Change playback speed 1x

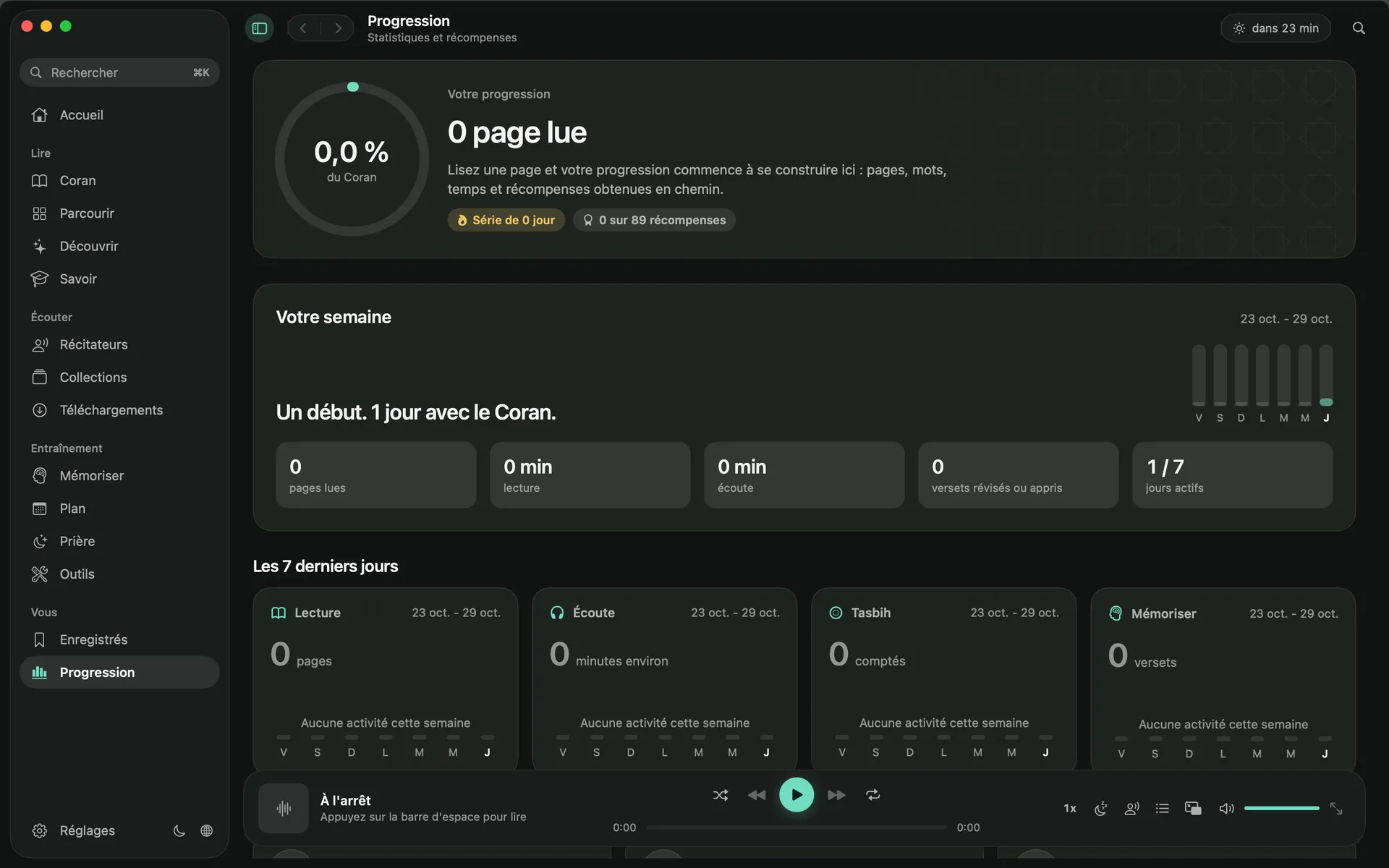(1070, 808)
